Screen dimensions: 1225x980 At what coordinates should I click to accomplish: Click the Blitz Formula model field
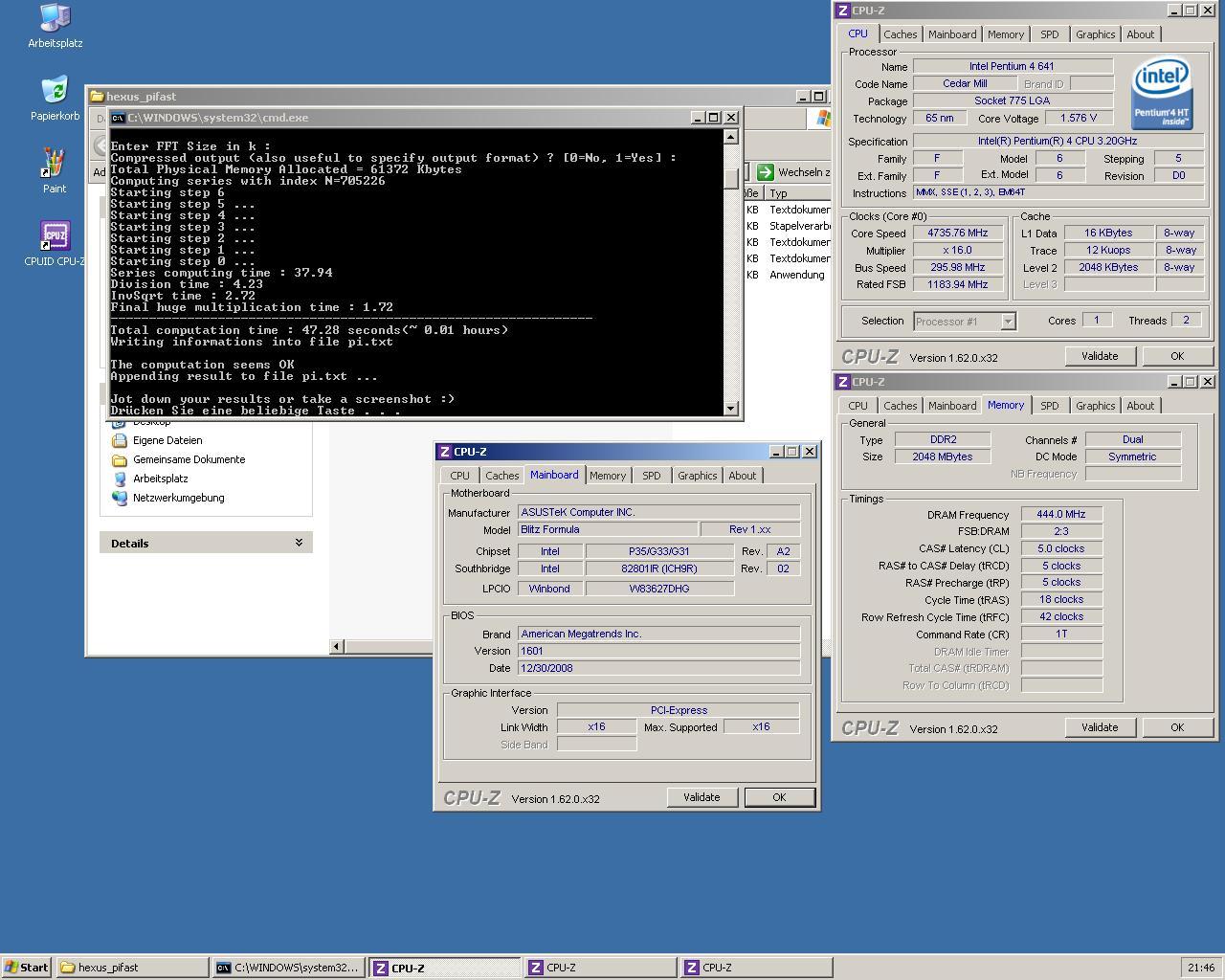pos(607,529)
